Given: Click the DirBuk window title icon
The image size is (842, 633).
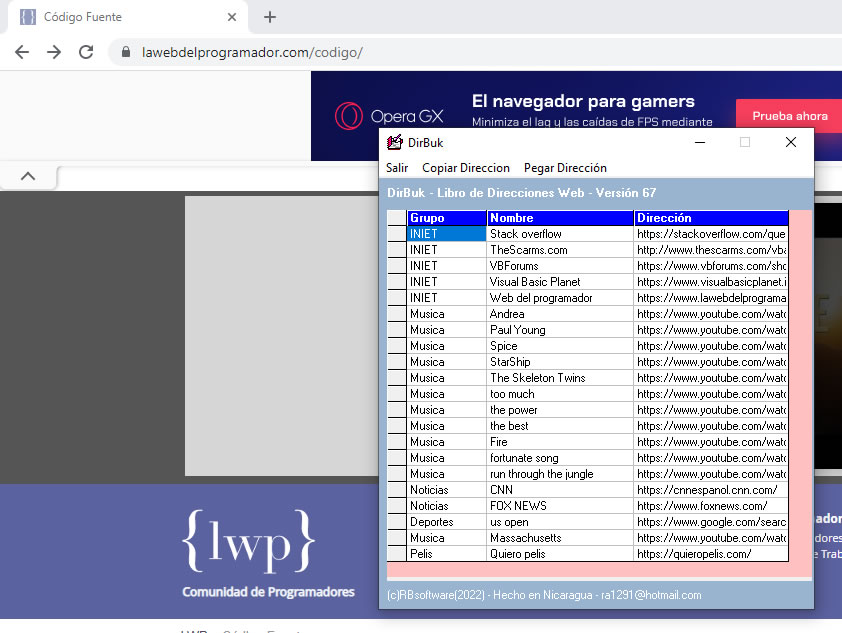Looking at the screenshot, I should point(395,142).
